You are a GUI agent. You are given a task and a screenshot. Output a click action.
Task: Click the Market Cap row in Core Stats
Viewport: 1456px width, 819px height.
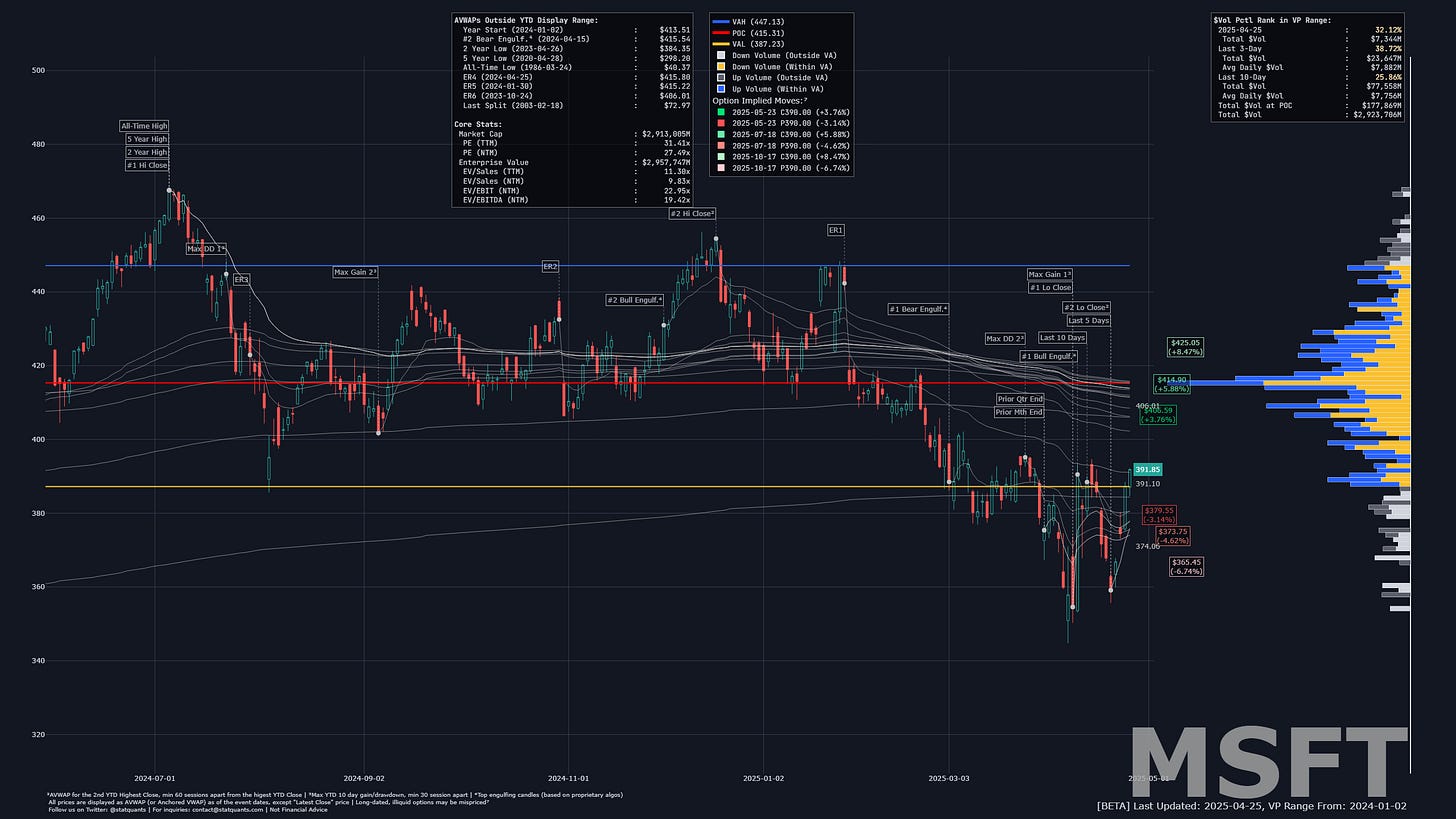[574, 133]
